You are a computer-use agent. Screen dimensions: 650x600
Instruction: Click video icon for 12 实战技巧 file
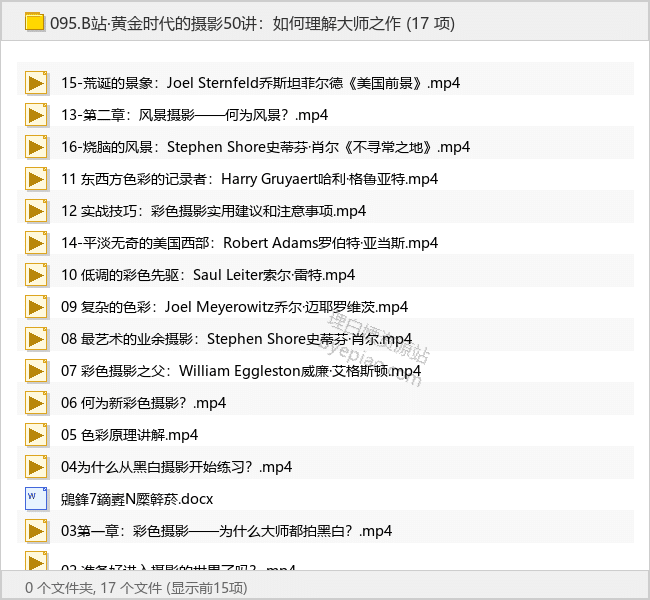(x=36, y=211)
